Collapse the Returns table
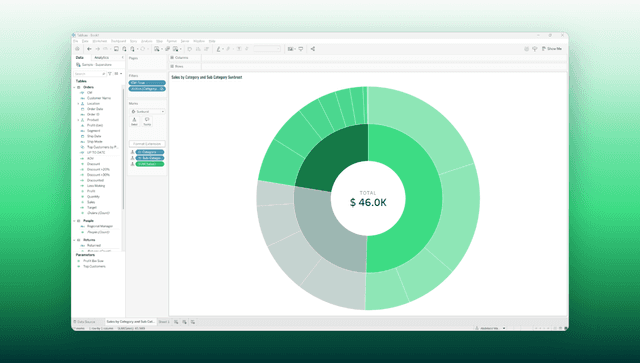The height and width of the screenshot is (363, 640). point(74,240)
